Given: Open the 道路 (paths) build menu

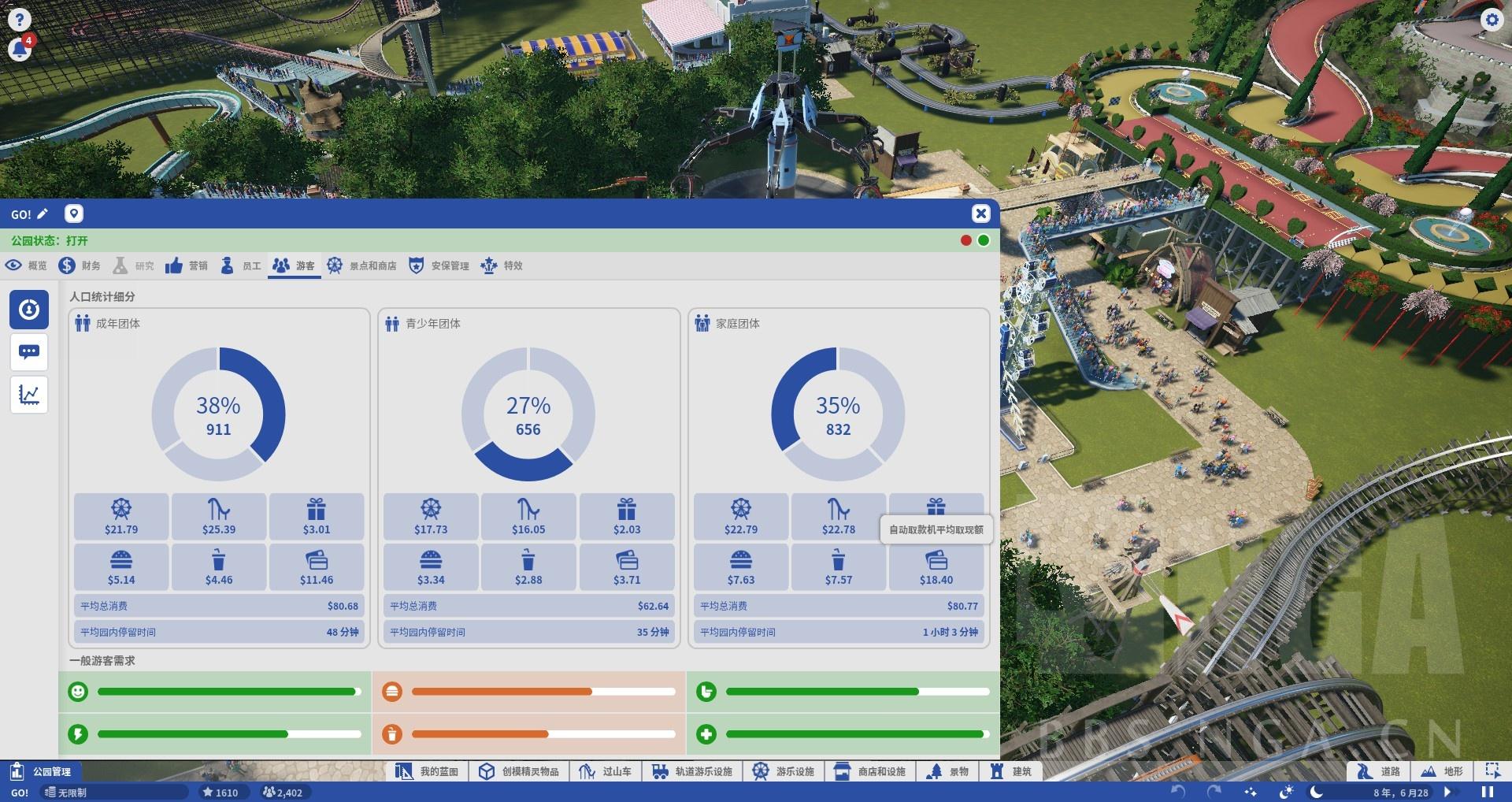Looking at the screenshot, I should [x=1377, y=771].
